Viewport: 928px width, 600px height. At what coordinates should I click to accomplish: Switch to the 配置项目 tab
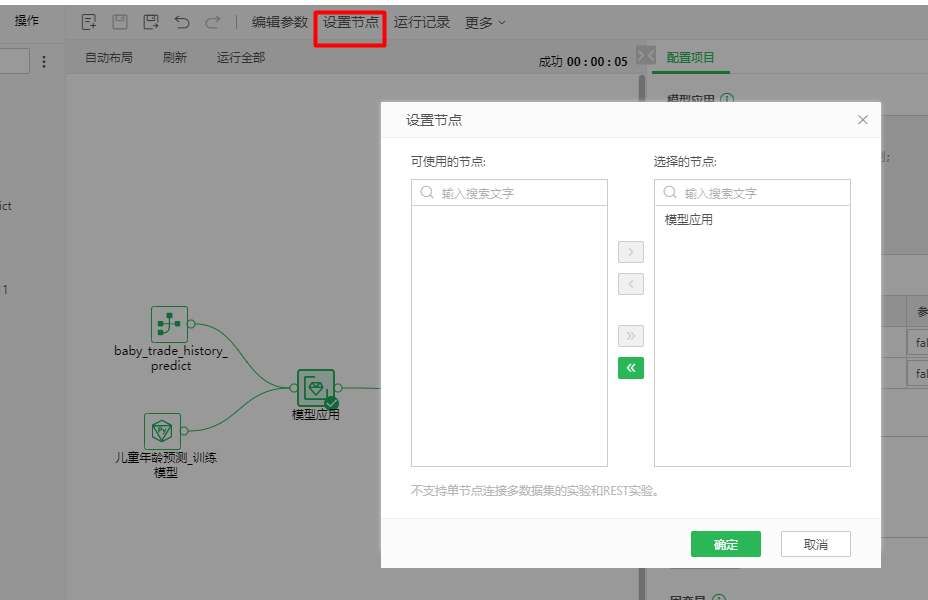tap(691, 57)
